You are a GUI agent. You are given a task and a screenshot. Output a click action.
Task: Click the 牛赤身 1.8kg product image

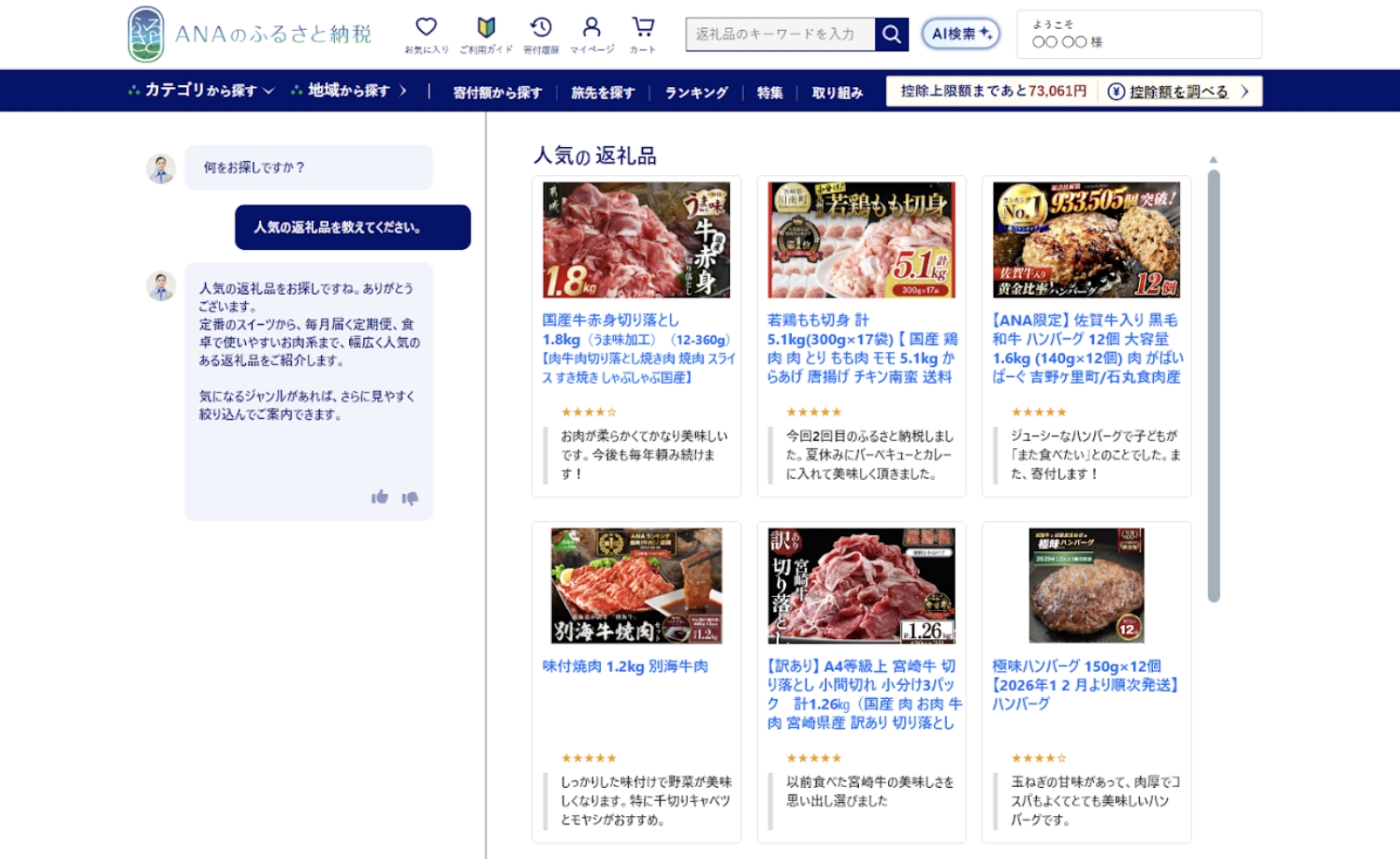[636, 240]
